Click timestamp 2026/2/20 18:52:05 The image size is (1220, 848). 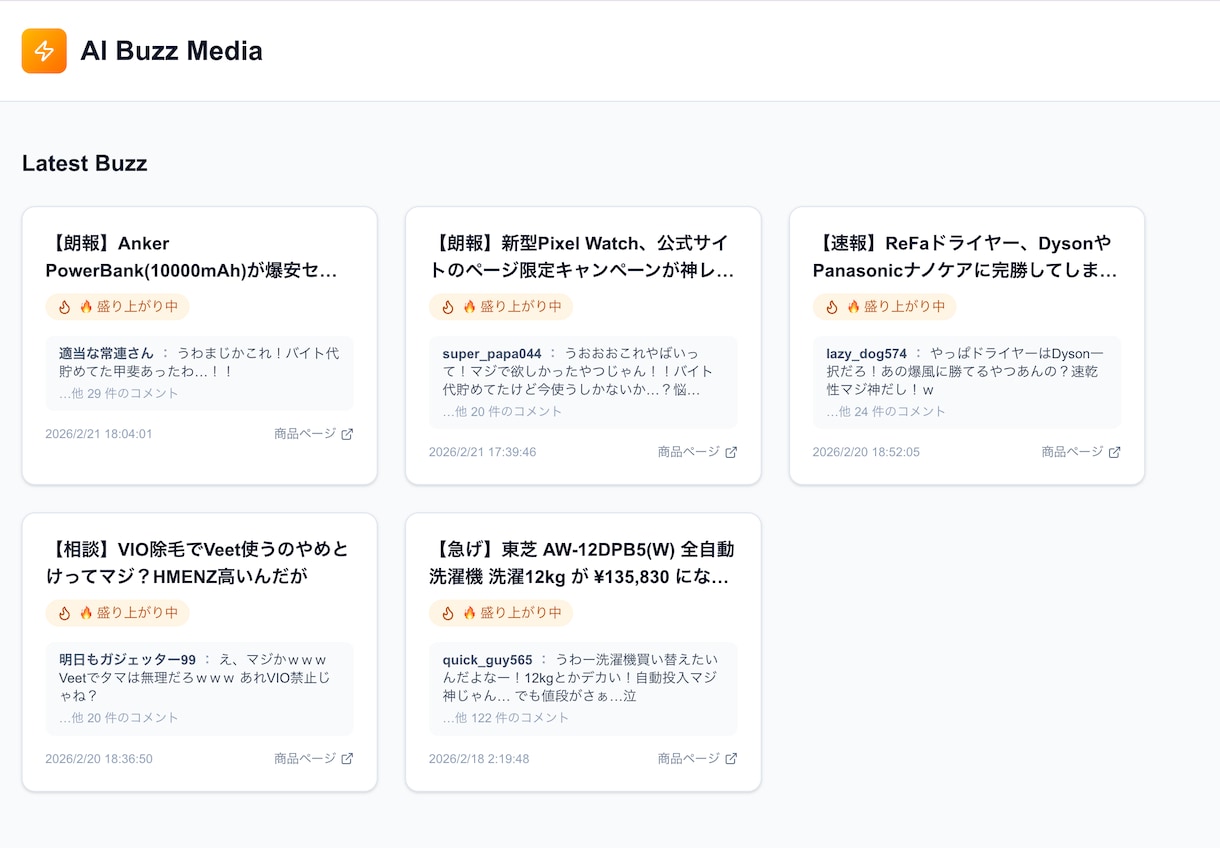[867, 452]
